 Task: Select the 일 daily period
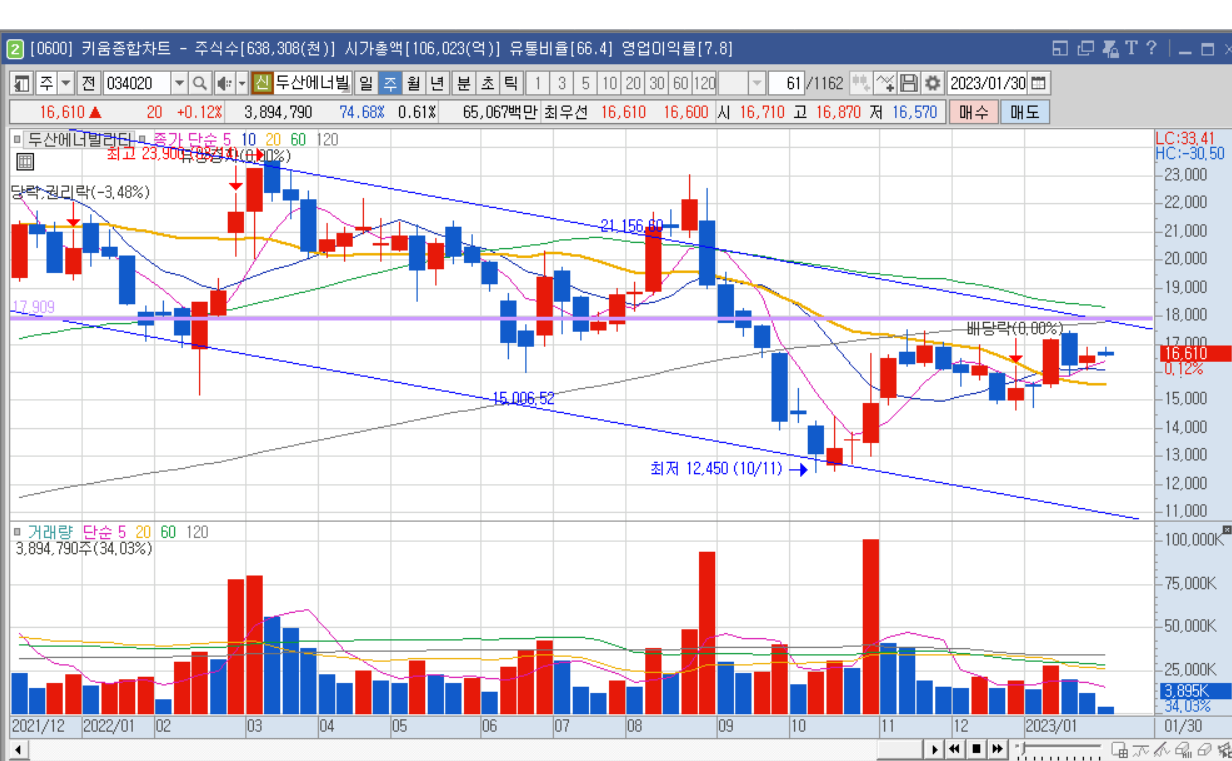[366, 83]
